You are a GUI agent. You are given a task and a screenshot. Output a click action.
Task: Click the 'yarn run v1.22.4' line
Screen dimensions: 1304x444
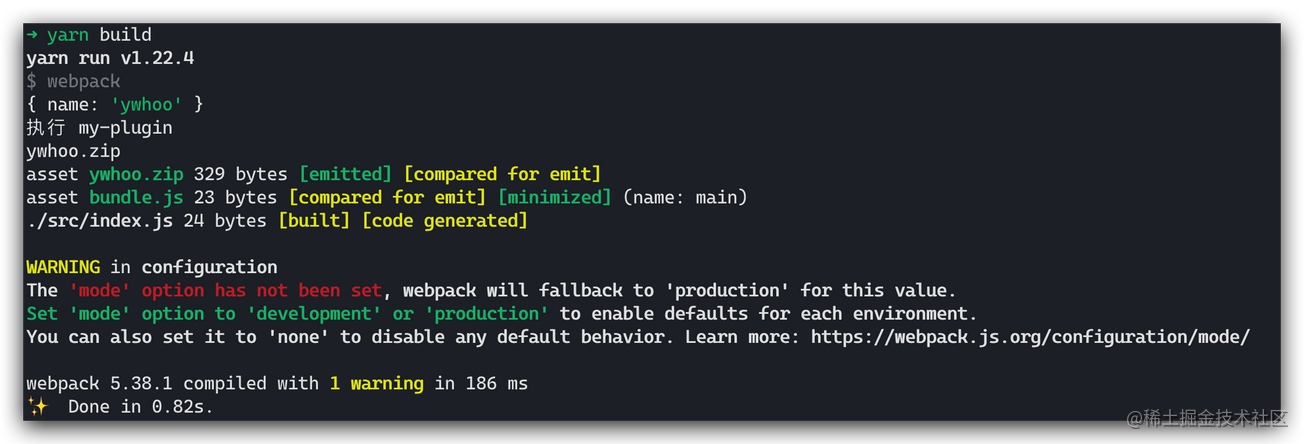click(110, 58)
